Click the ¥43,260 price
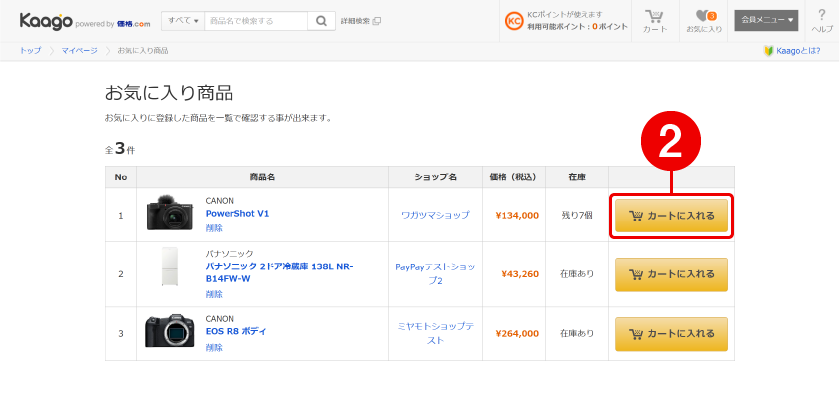The width and height of the screenshot is (840, 400). (x=520, y=274)
